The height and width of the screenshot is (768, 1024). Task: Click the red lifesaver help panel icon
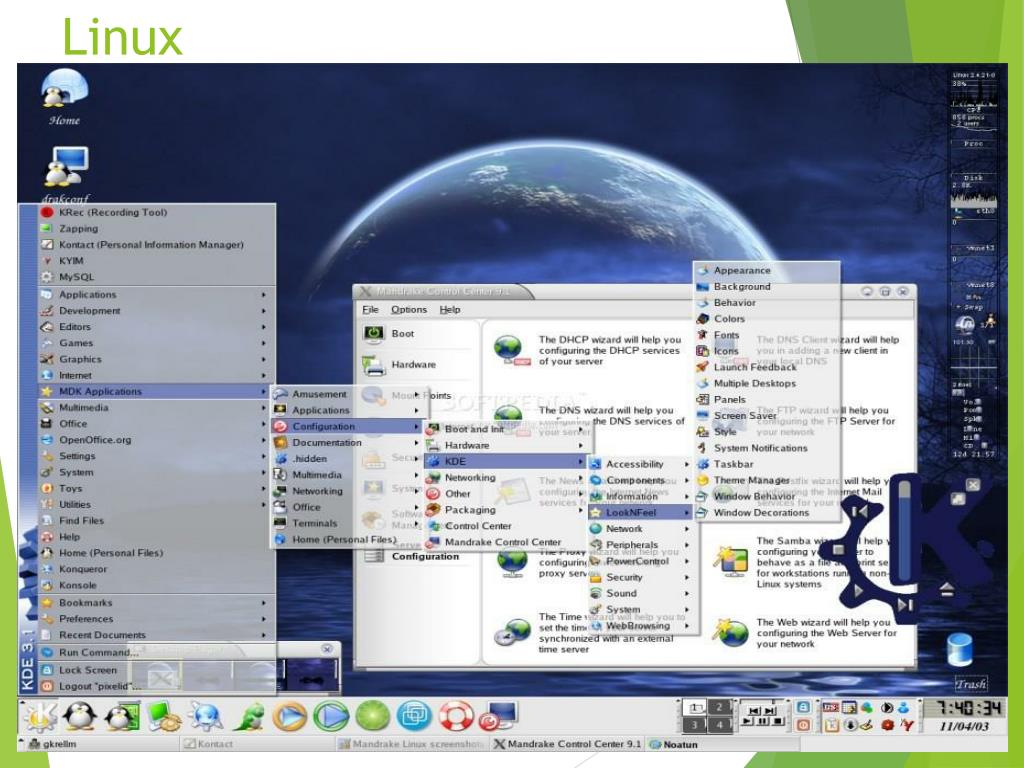coord(456,716)
